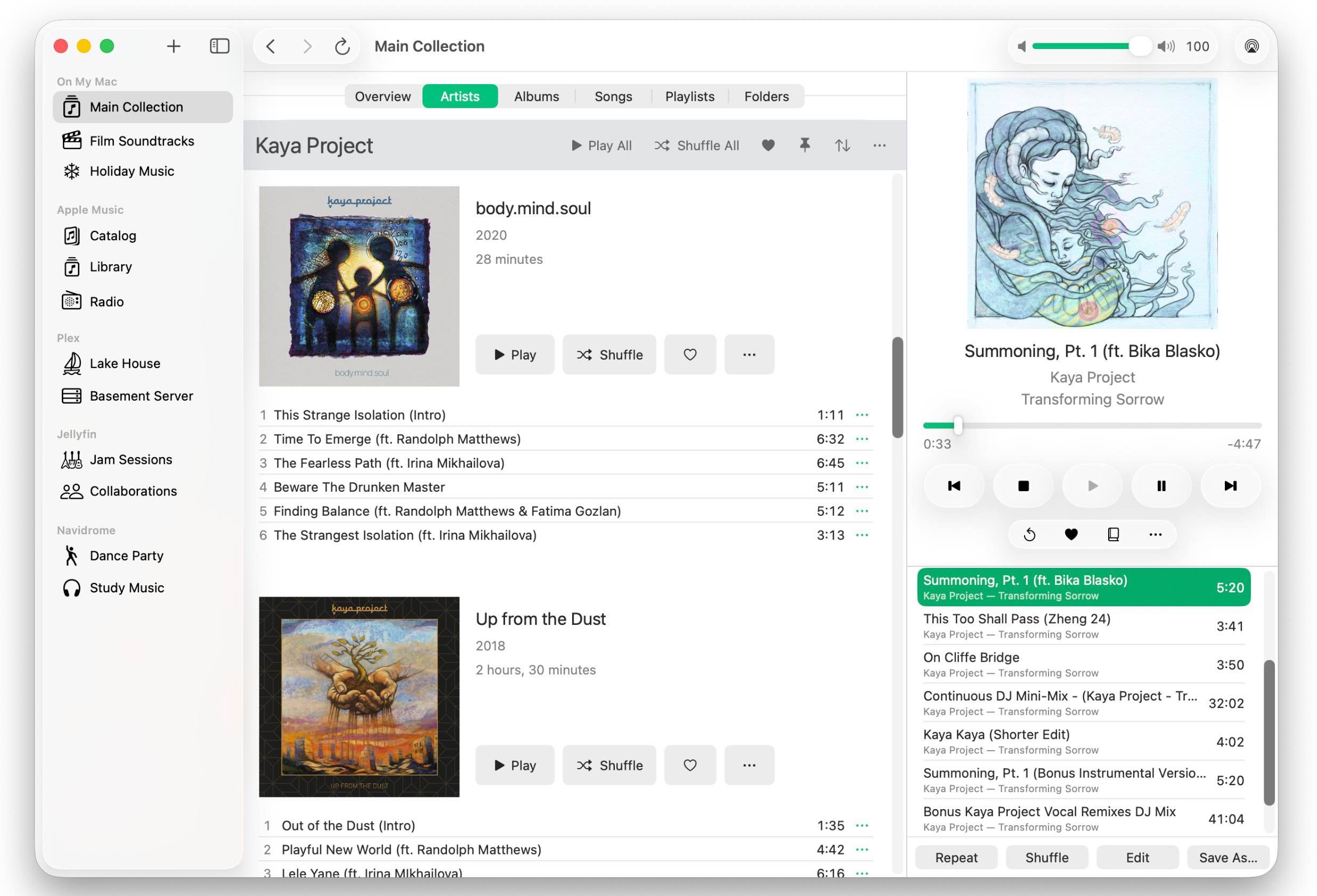
Task: Favorite the body.mind.soul album
Action: (690, 355)
